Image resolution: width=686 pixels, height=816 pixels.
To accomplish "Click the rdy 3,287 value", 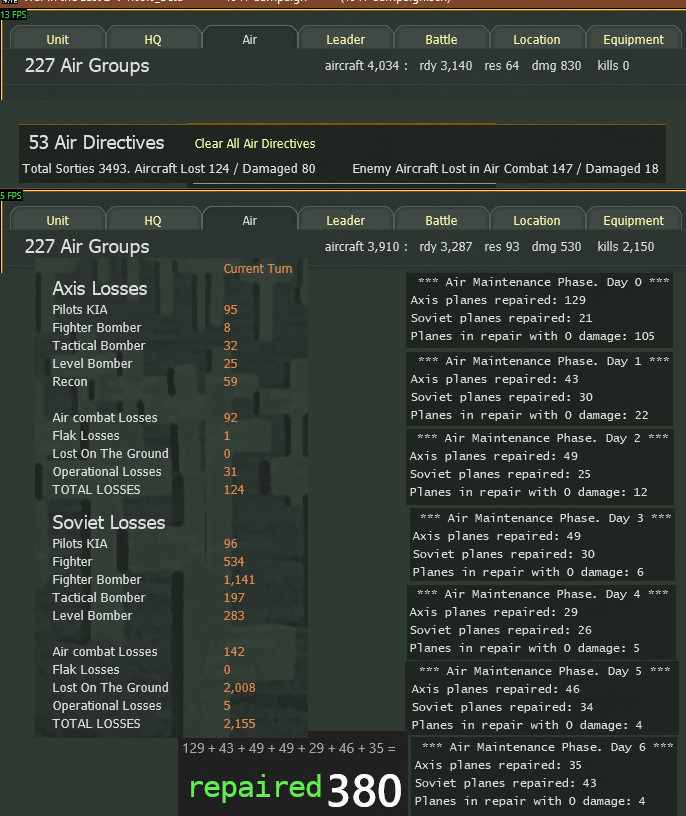I will click(x=446, y=247).
